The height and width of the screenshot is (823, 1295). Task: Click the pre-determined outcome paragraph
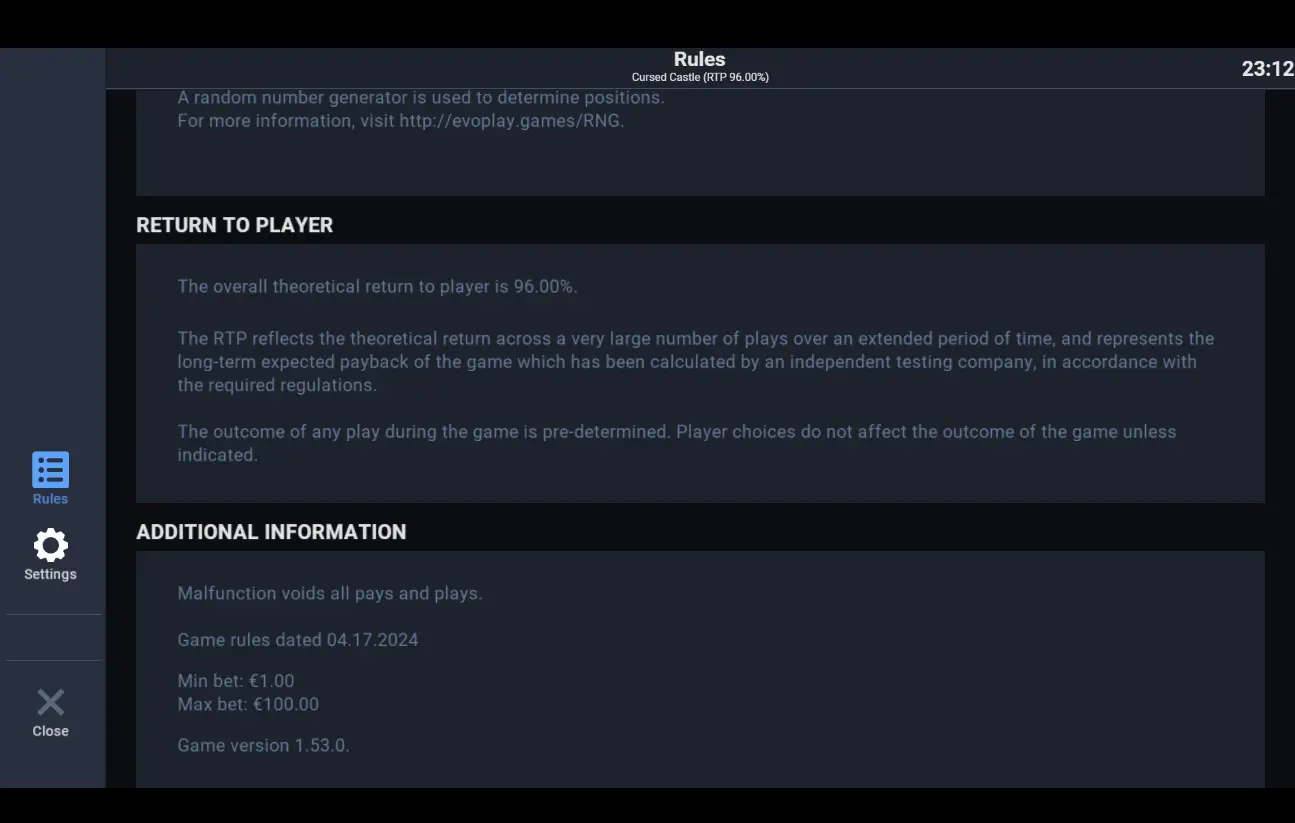pos(677,443)
